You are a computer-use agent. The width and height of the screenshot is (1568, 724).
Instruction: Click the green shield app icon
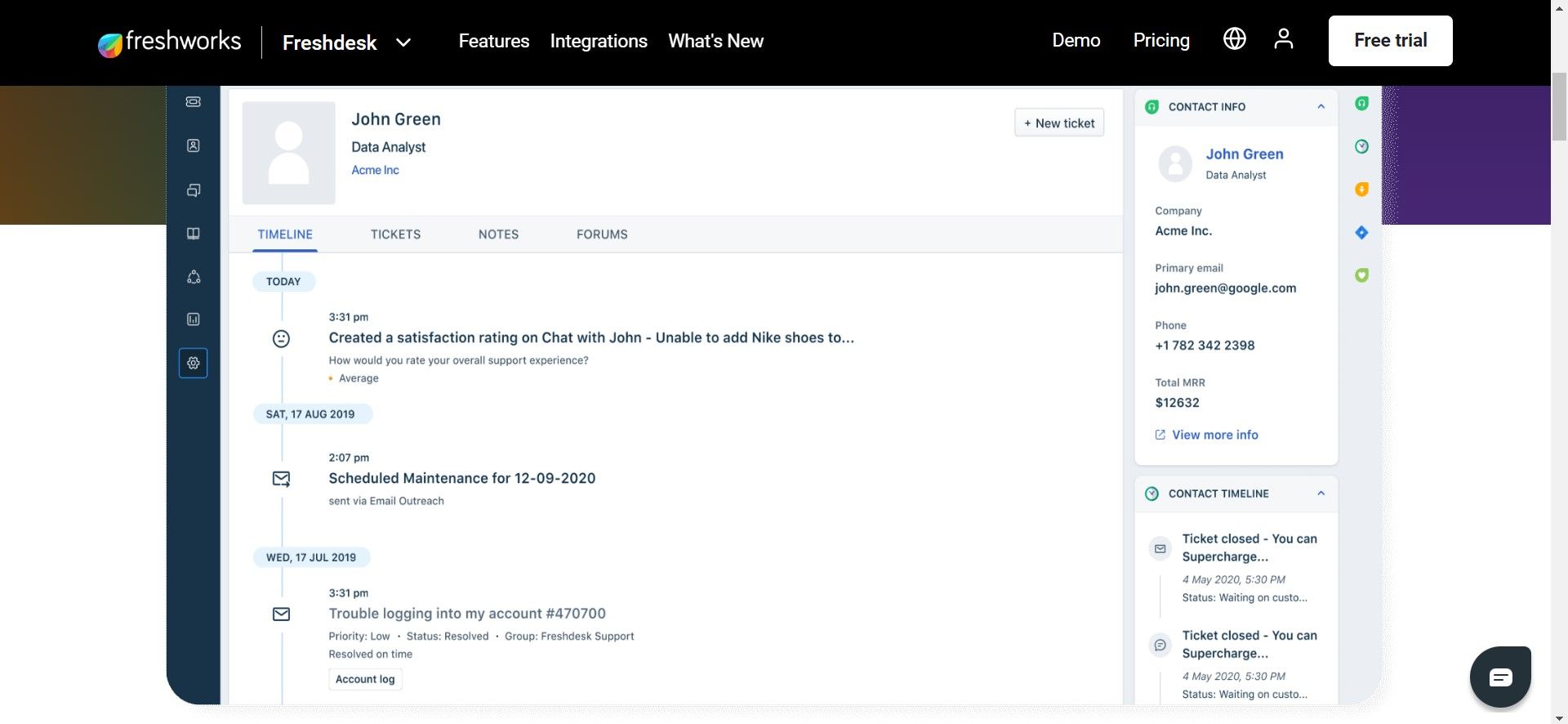click(x=1361, y=275)
